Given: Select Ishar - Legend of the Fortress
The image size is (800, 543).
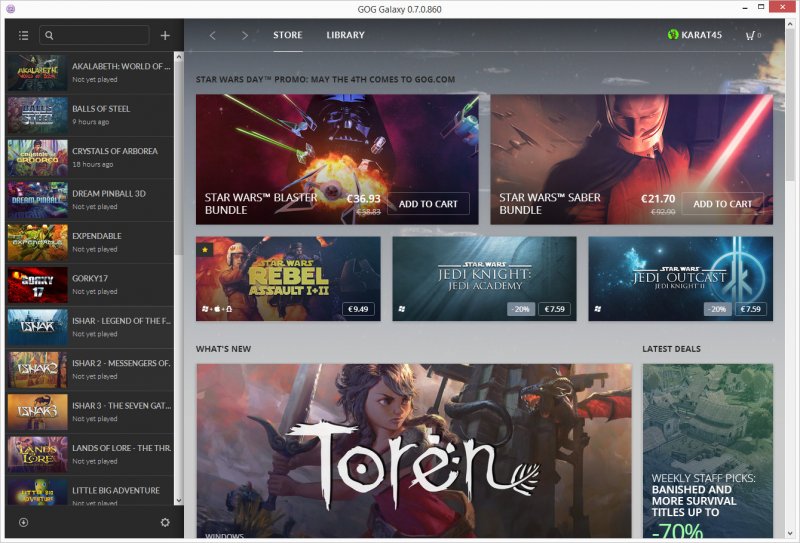Looking at the screenshot, I should (90, 327).
